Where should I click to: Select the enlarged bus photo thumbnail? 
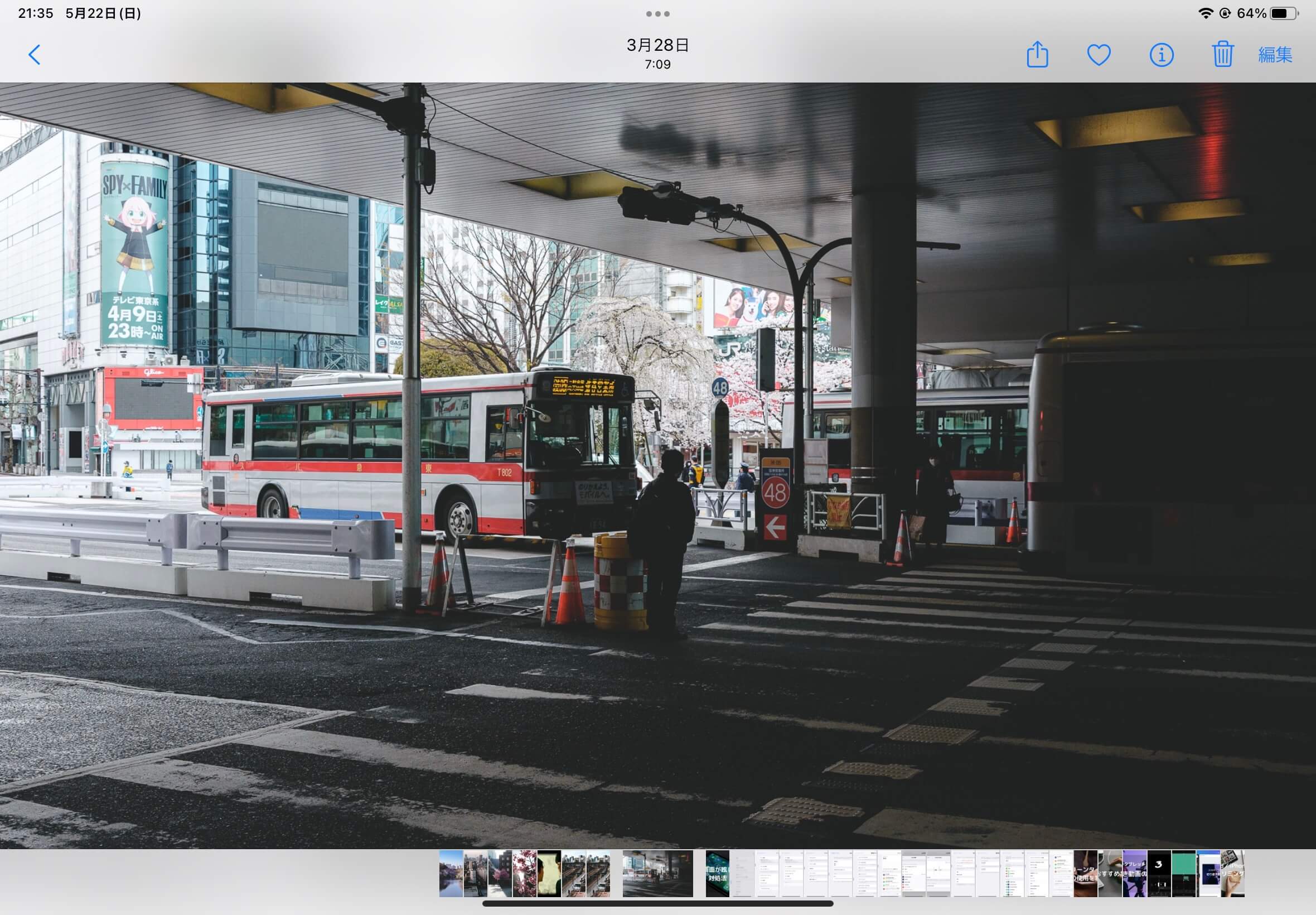(x=657, y=874)
